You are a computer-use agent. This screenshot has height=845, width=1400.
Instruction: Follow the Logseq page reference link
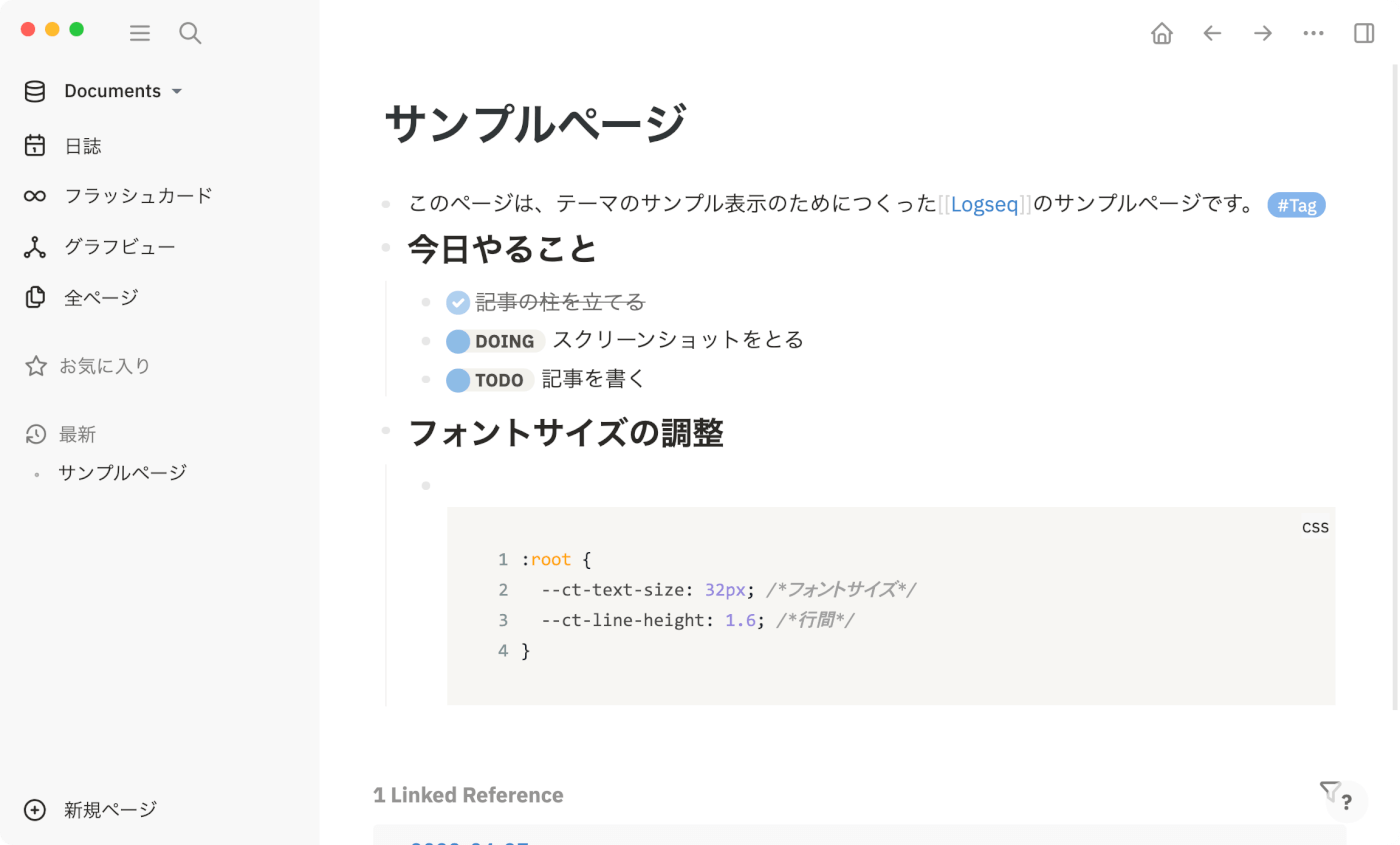point(985,203)
